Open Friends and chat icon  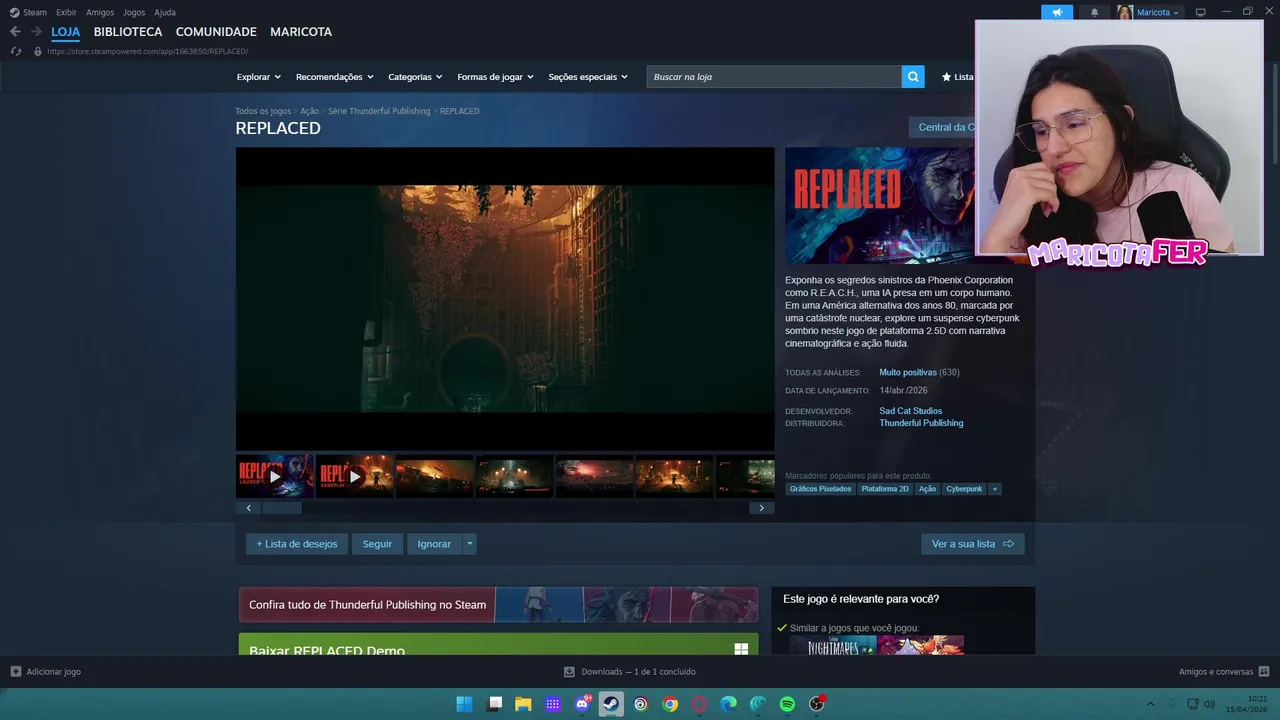tap(1264, 672)
